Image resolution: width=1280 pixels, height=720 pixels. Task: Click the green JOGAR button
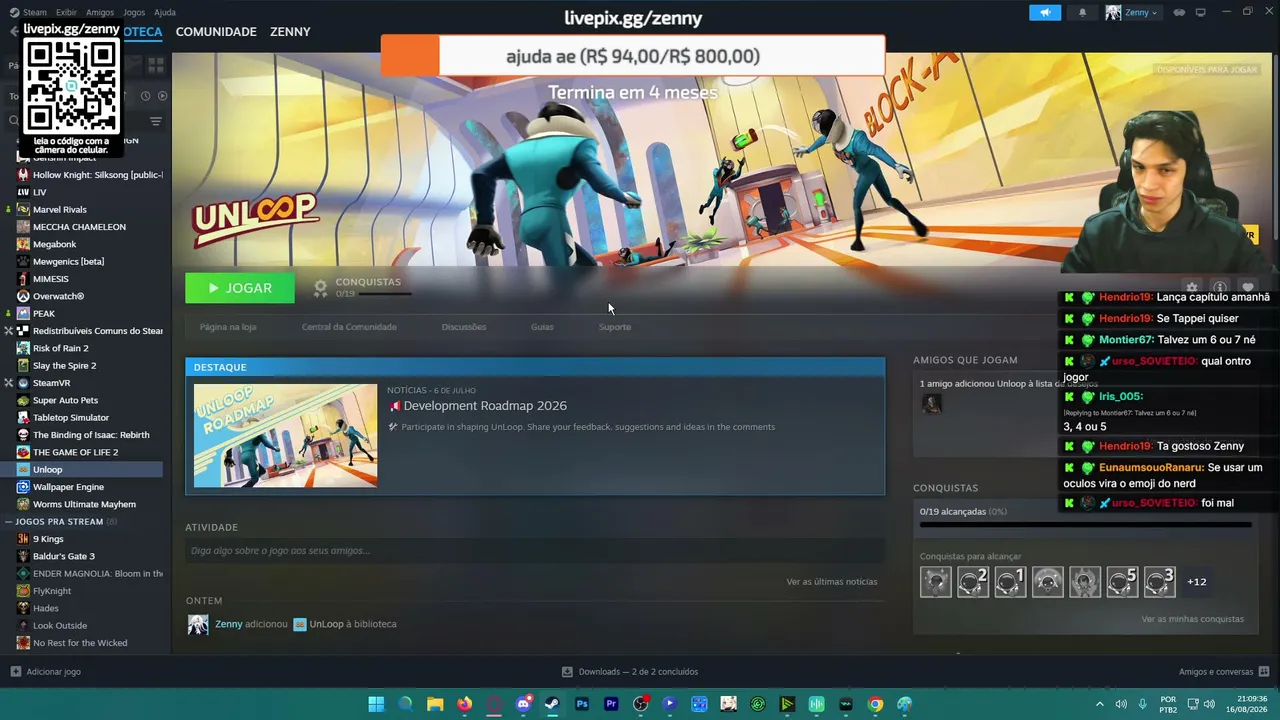tap(240, 288)
